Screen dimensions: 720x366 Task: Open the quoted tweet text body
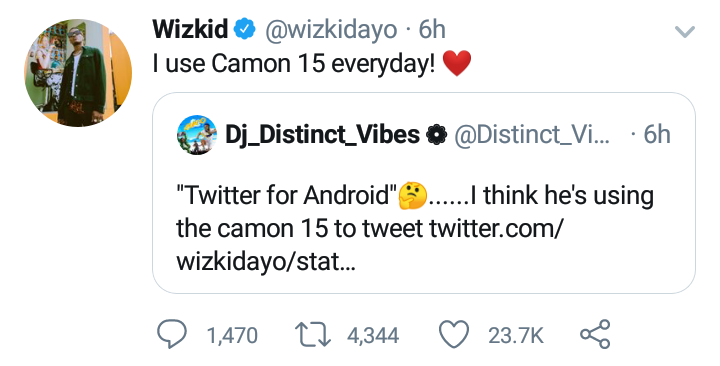click(x=415, y=228)
